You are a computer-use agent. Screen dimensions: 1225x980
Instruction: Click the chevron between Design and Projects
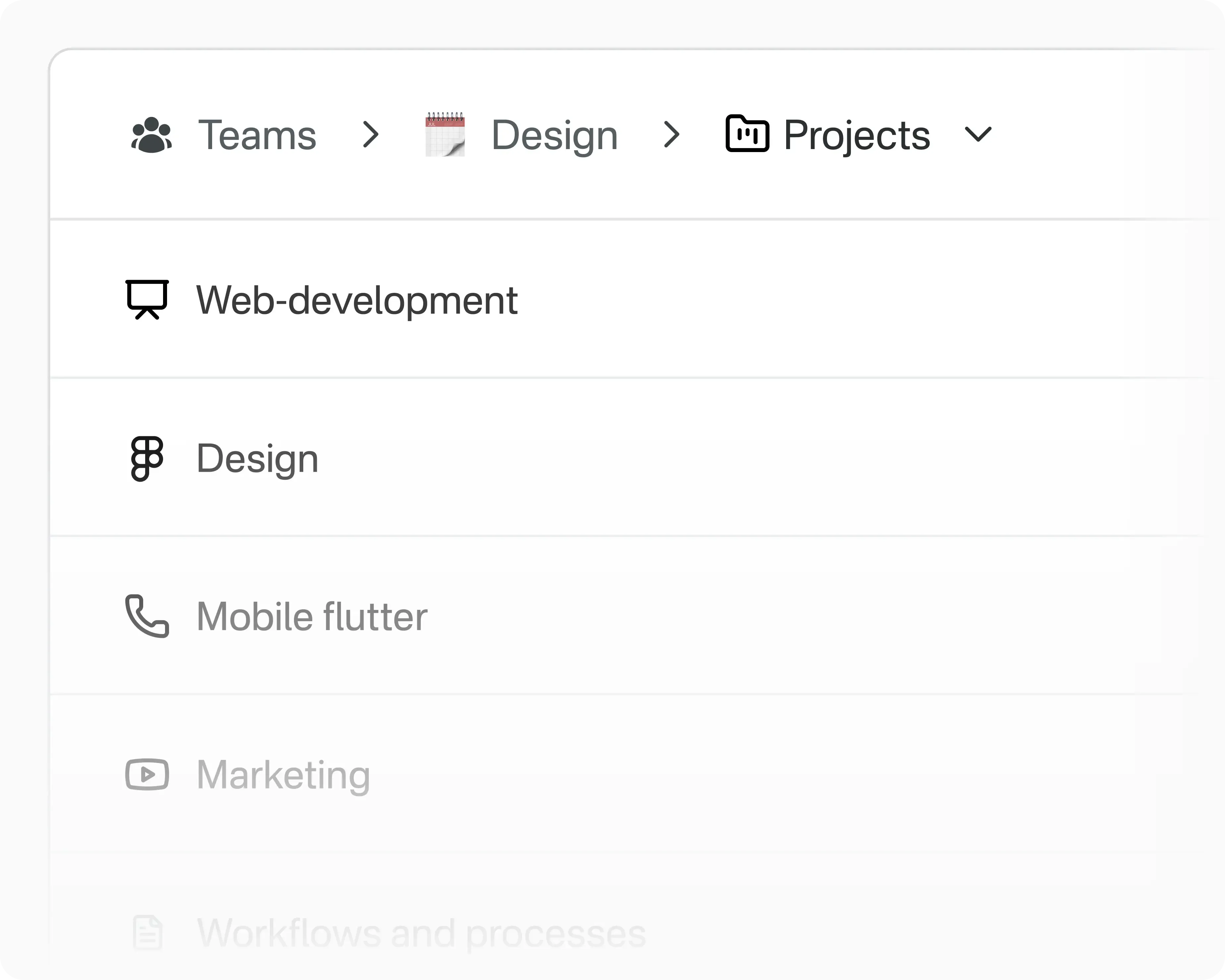pyautogui.click(x=671, y=135)
